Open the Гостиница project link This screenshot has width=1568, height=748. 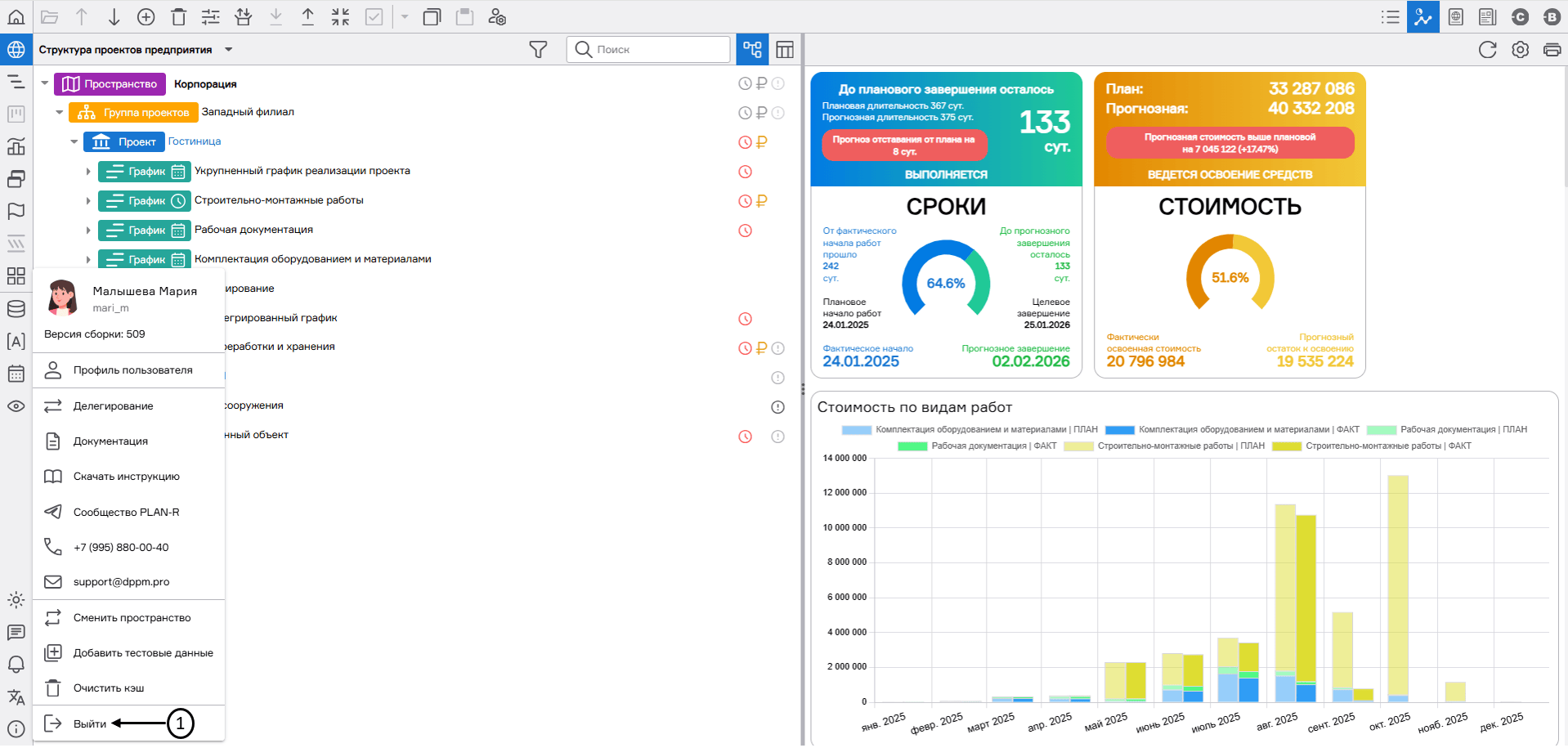click(x=195, y=141)
